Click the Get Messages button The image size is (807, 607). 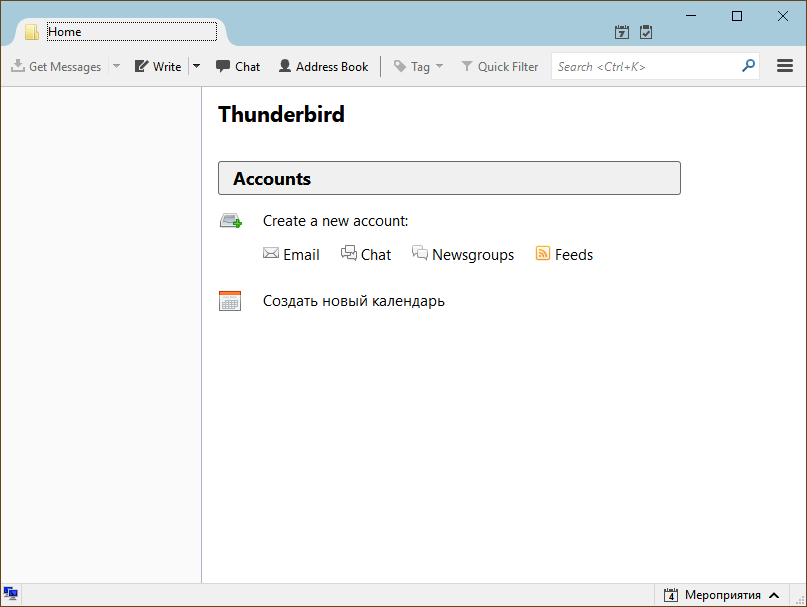tap(56, 66)
